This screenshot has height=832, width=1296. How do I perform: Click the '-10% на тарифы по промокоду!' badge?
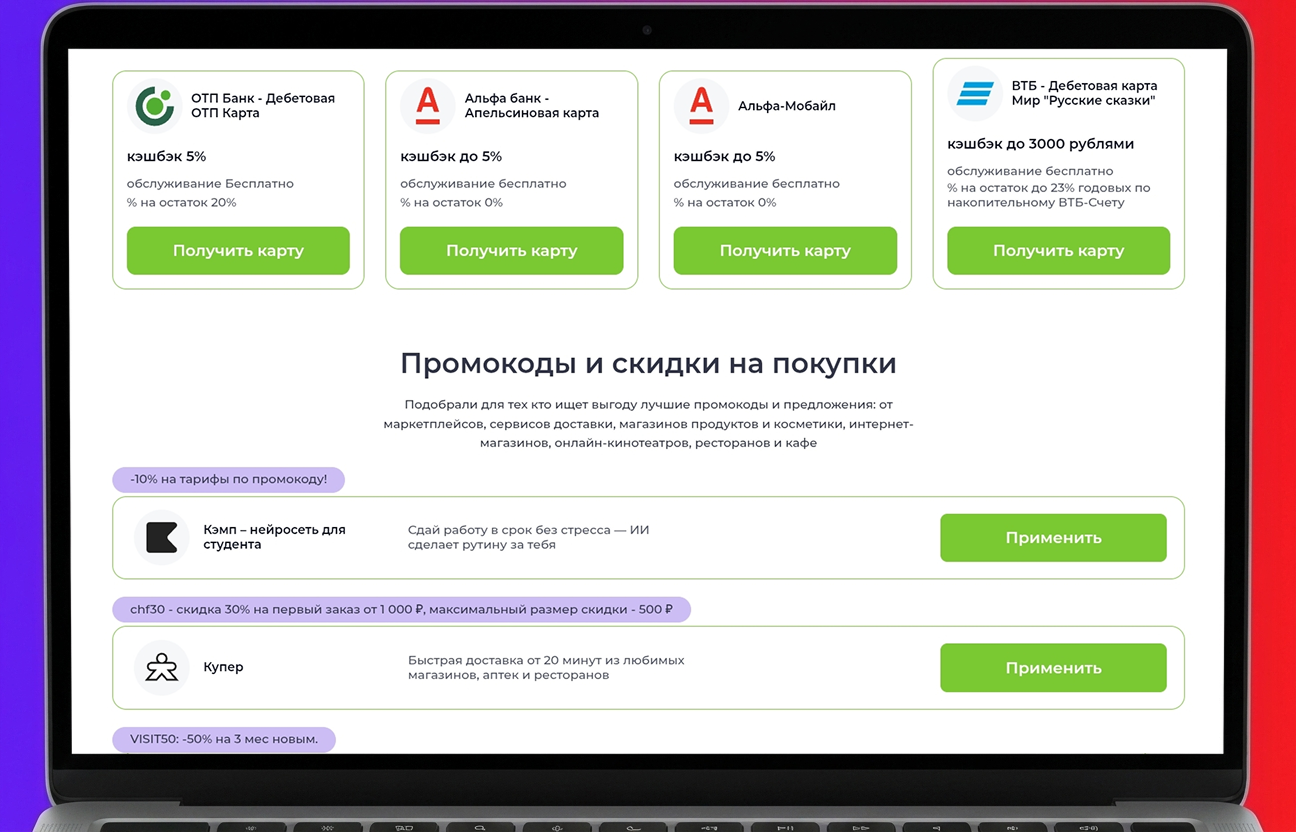228,479
